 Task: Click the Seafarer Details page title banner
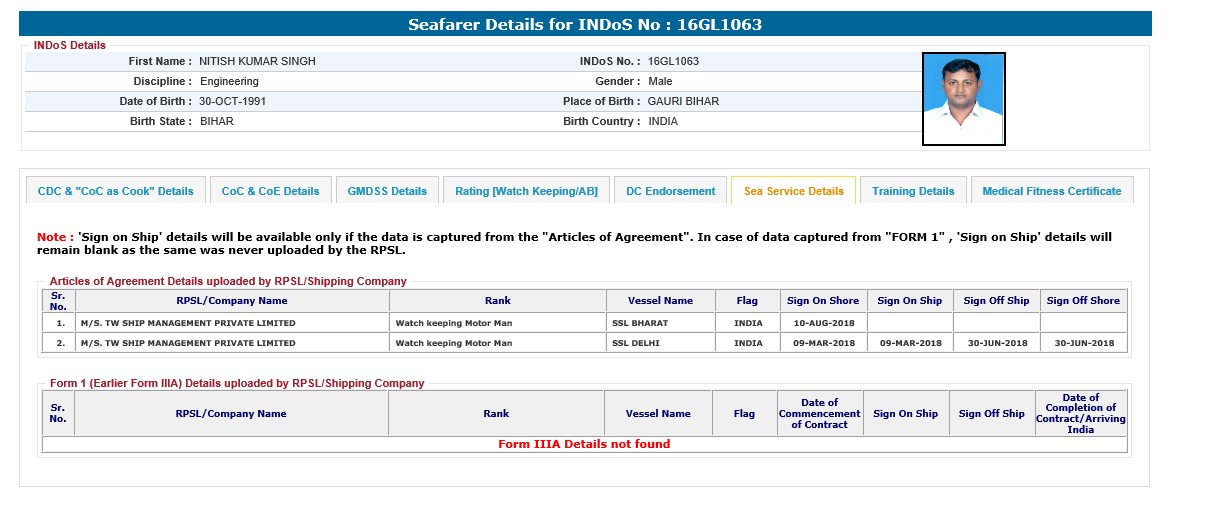click(585, 24)
